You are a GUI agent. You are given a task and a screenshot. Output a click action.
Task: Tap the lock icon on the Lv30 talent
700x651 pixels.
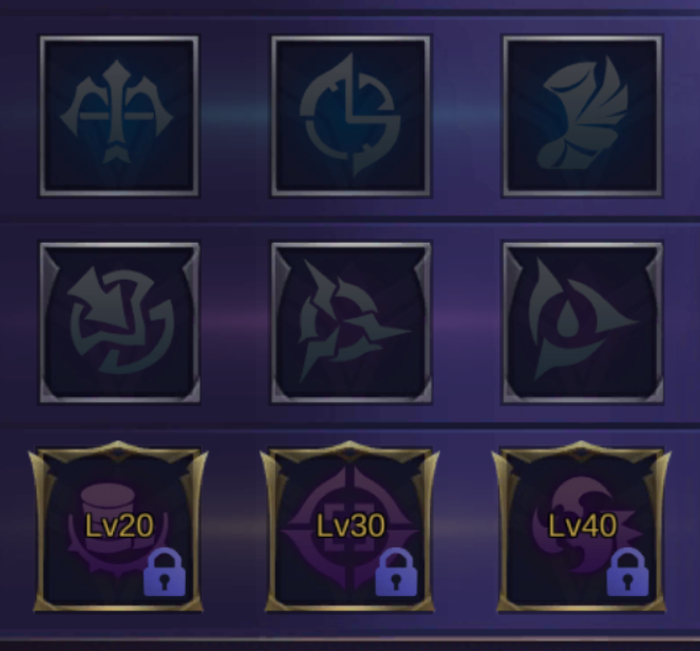[x=396, y=572]
